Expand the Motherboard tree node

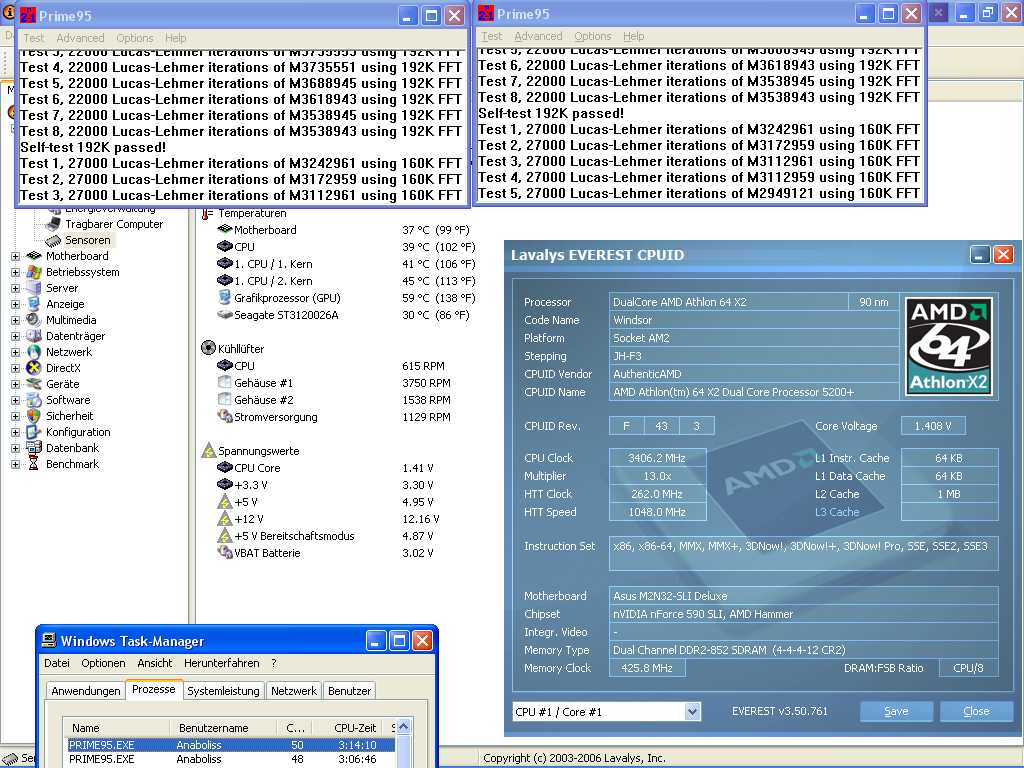click(x=15, y=256)
